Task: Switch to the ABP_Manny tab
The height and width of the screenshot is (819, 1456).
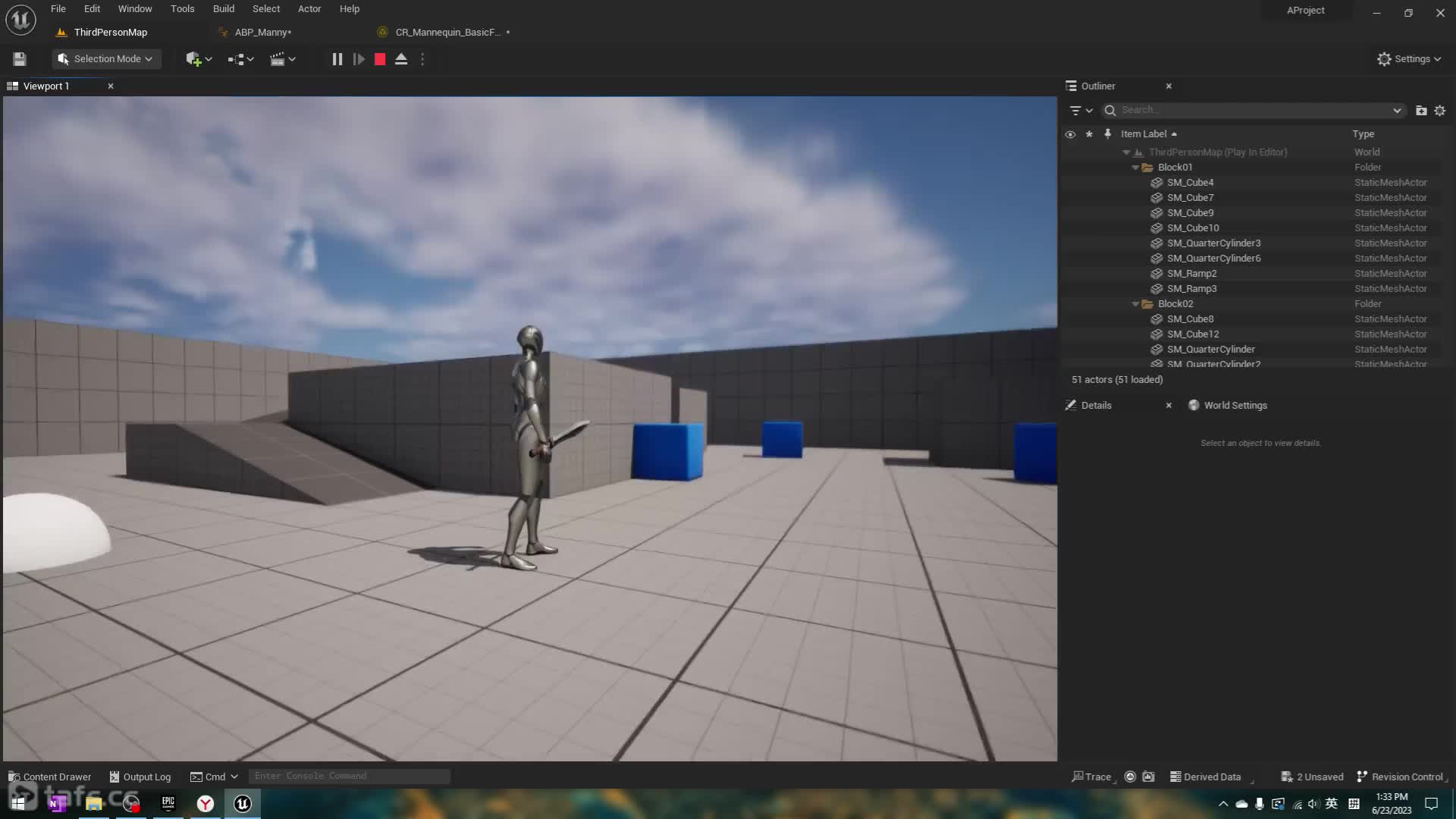Action: click(262, 33)
